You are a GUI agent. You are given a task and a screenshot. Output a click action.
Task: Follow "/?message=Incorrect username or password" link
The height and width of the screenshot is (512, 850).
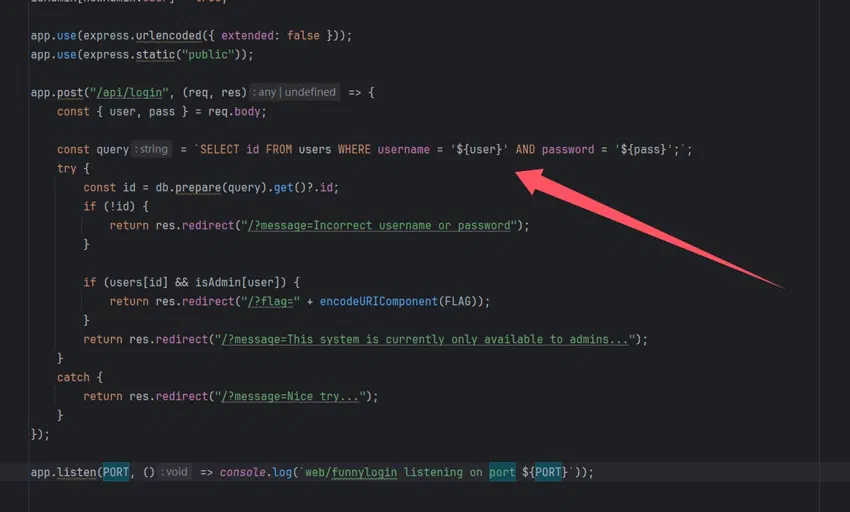point(379,226)
